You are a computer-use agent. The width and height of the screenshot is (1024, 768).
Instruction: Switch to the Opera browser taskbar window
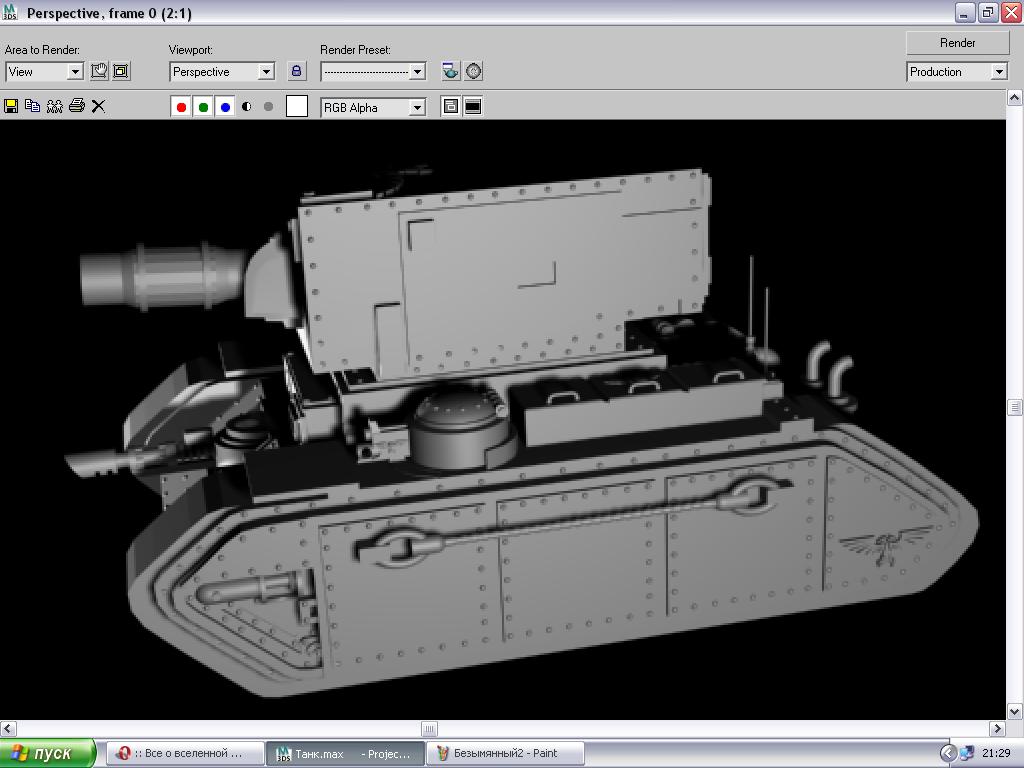point(185,753)
